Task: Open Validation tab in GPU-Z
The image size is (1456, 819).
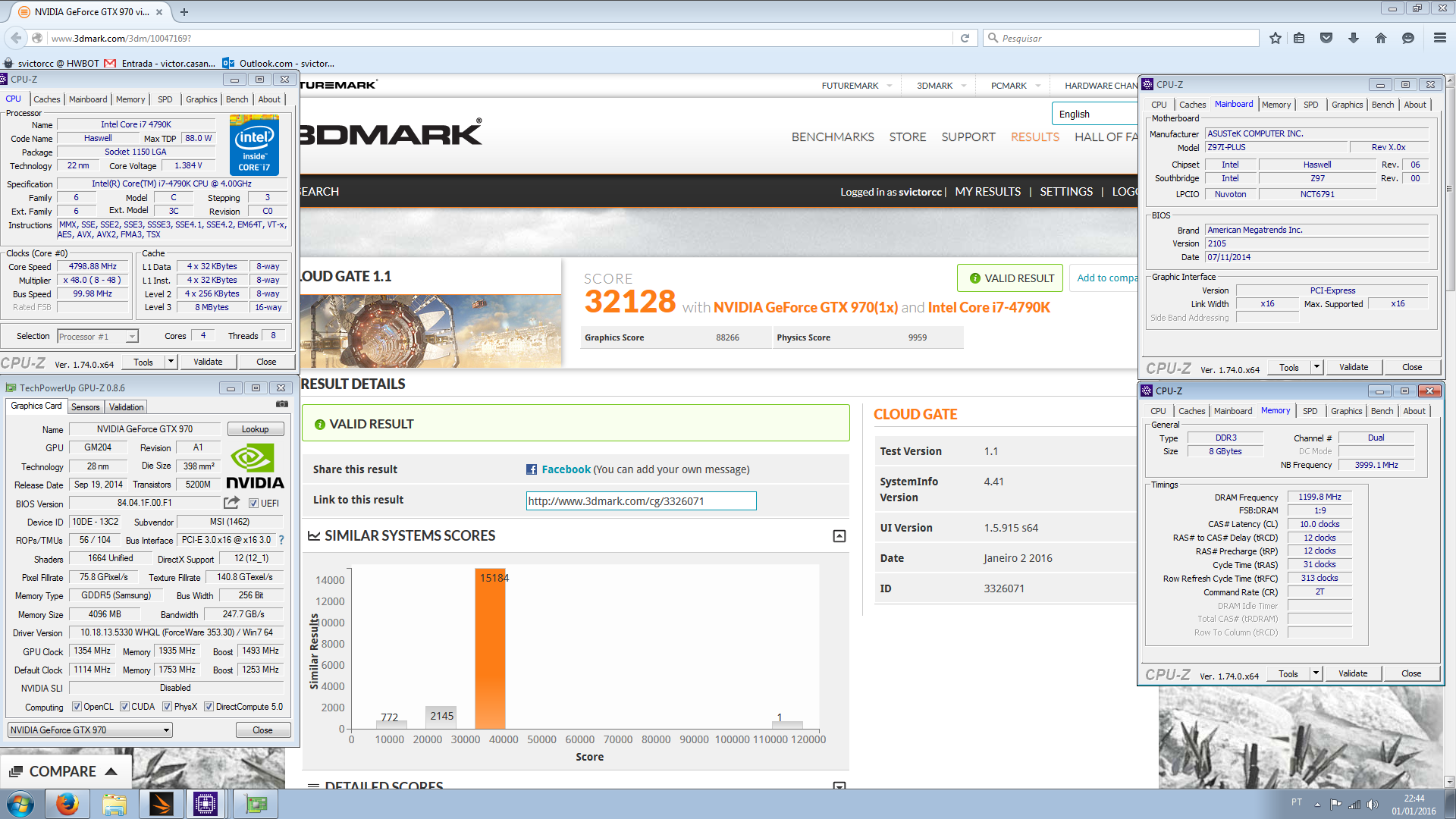Action: [126, 407]
